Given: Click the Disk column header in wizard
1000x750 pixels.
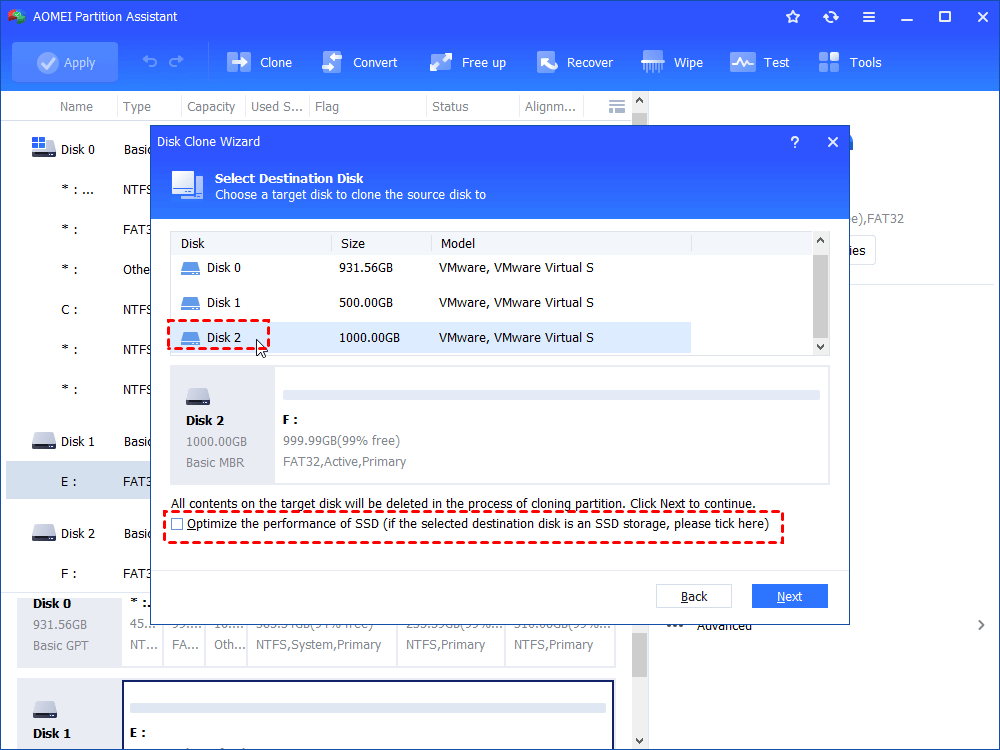Looking at the screenshot, I should click(x=251, y=244).
